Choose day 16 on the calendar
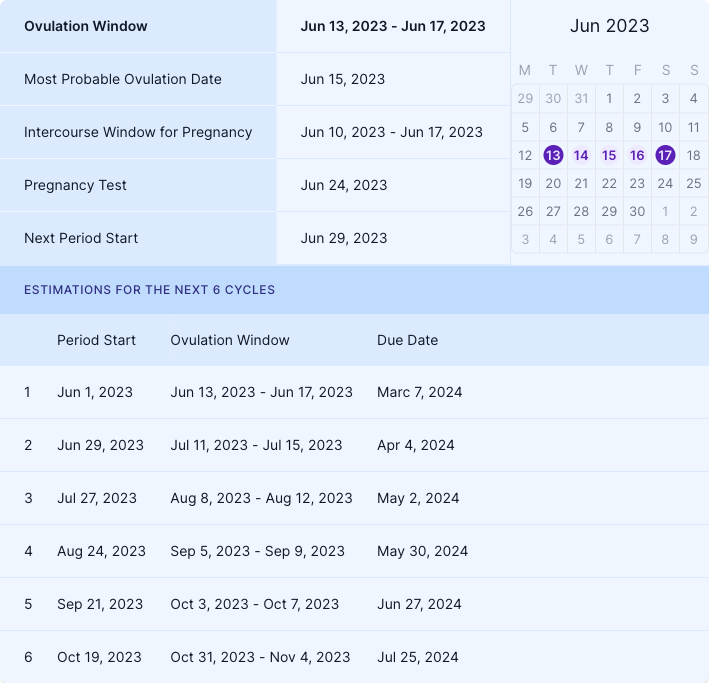709x683 pixels. click(637, 155)
